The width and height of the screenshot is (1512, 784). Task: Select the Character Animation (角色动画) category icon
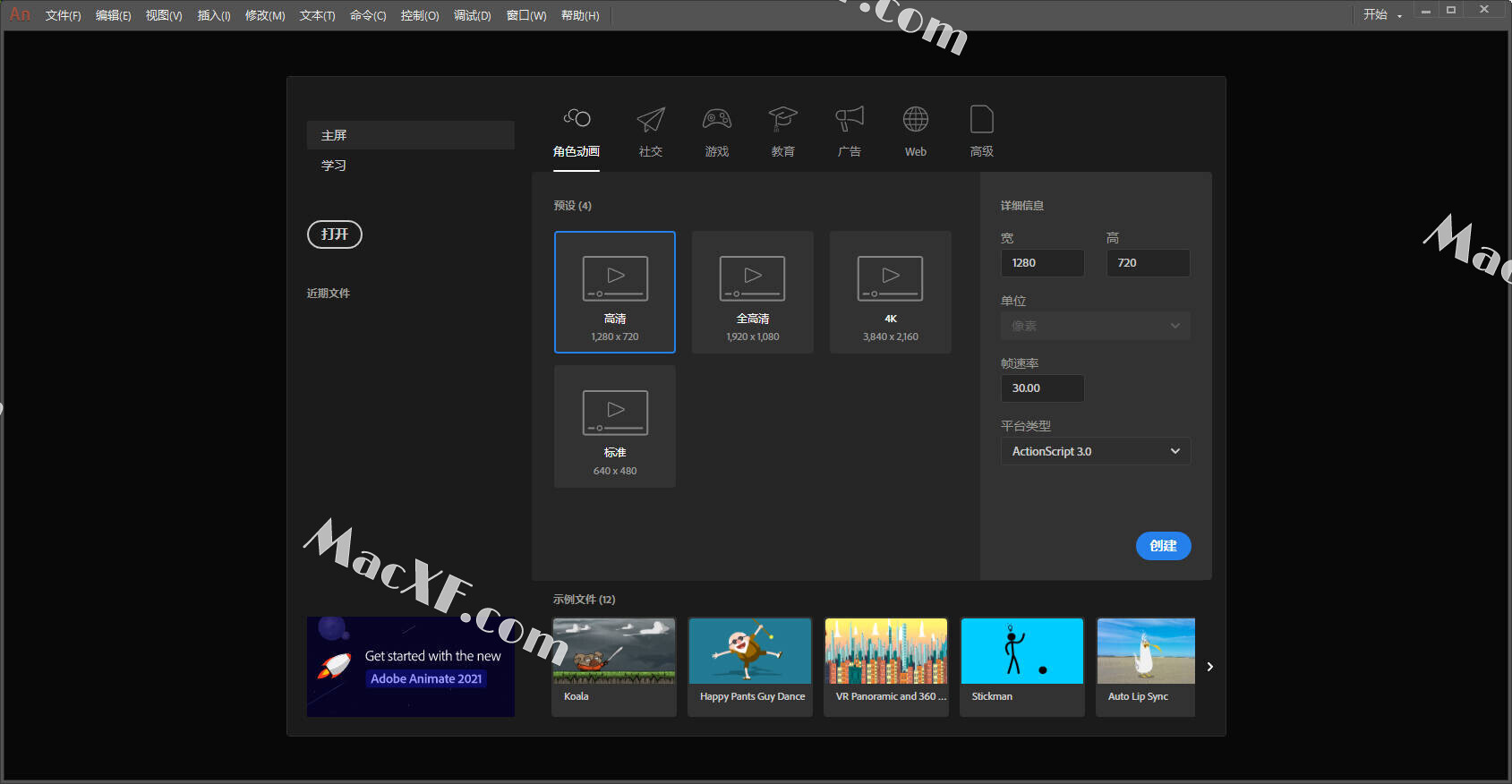[577, 119]
